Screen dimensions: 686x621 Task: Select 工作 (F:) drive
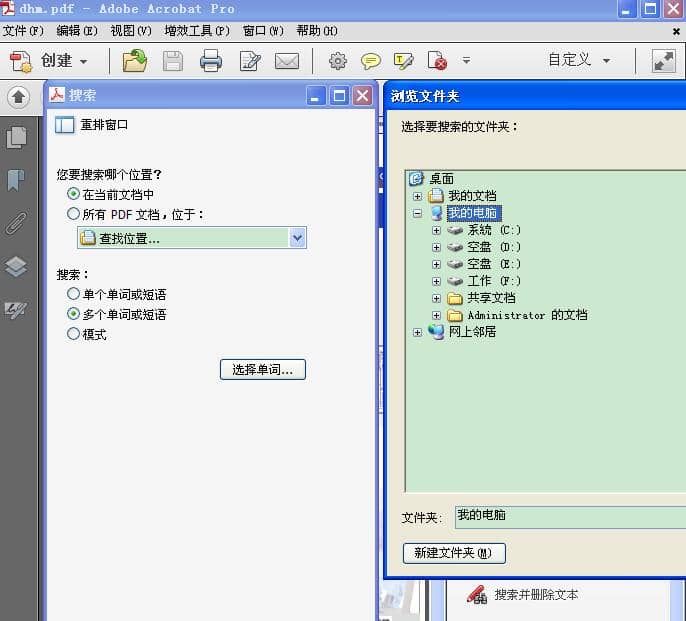(494, 281)
